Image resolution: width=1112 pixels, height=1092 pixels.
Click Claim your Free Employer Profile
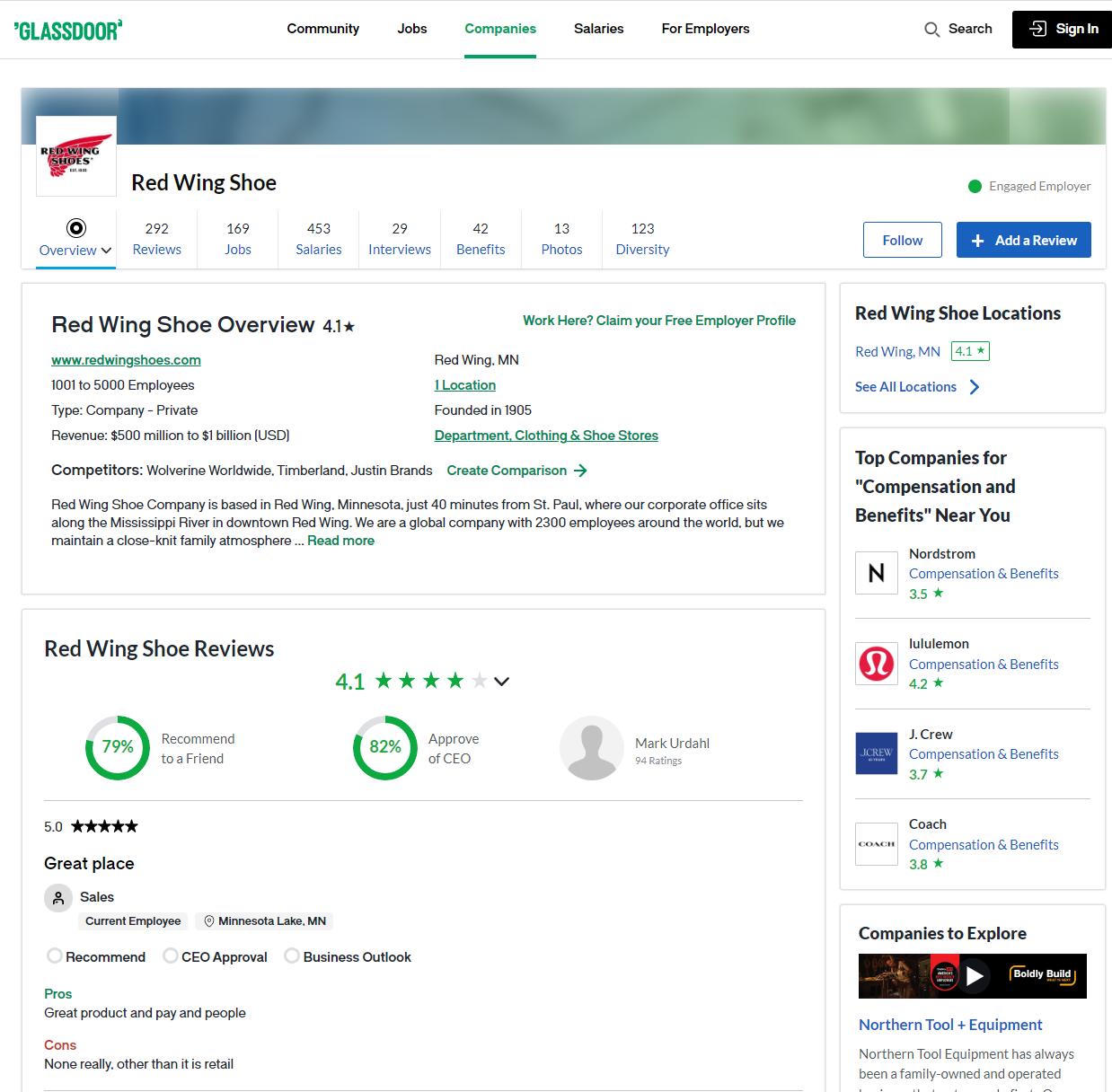(659, 321)
